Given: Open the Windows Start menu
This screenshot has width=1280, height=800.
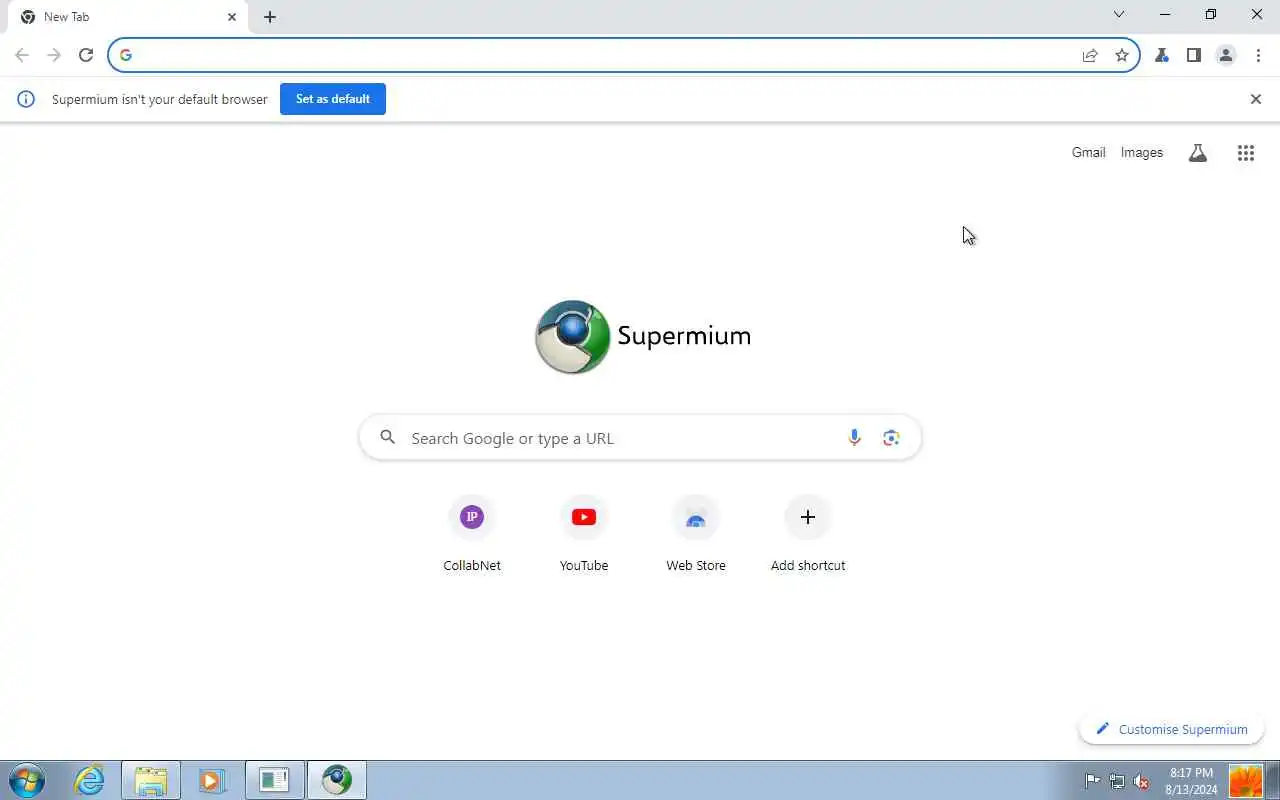Looking at the screenshot, I should coord(27,780).
